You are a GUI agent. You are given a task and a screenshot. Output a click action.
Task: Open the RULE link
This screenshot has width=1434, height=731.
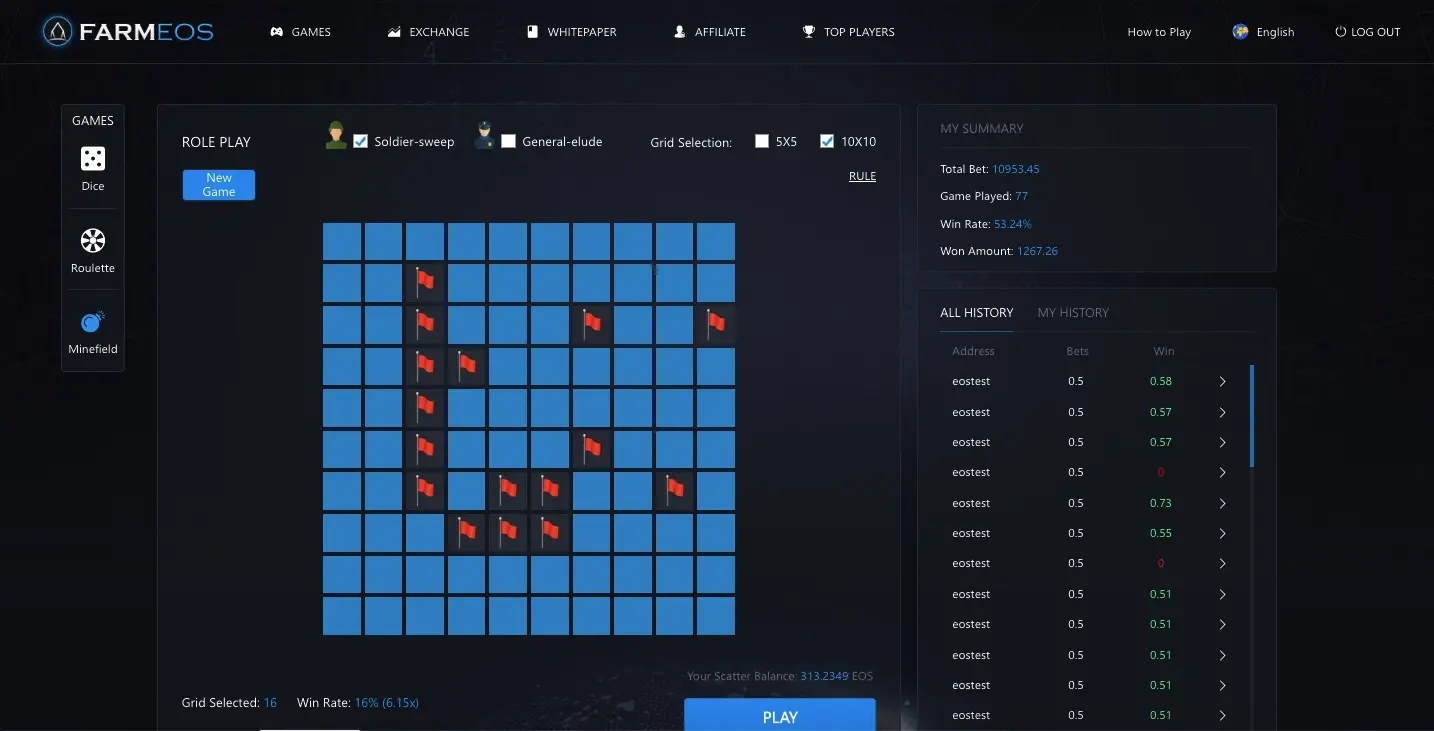(862, 176)
